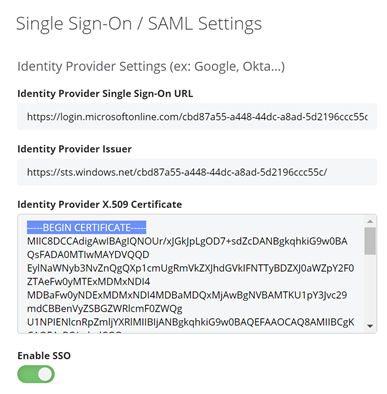Click the certificate box scroll up arrow
The width and height of the screenshot is (387, 394).
click(x=370, y=221)
